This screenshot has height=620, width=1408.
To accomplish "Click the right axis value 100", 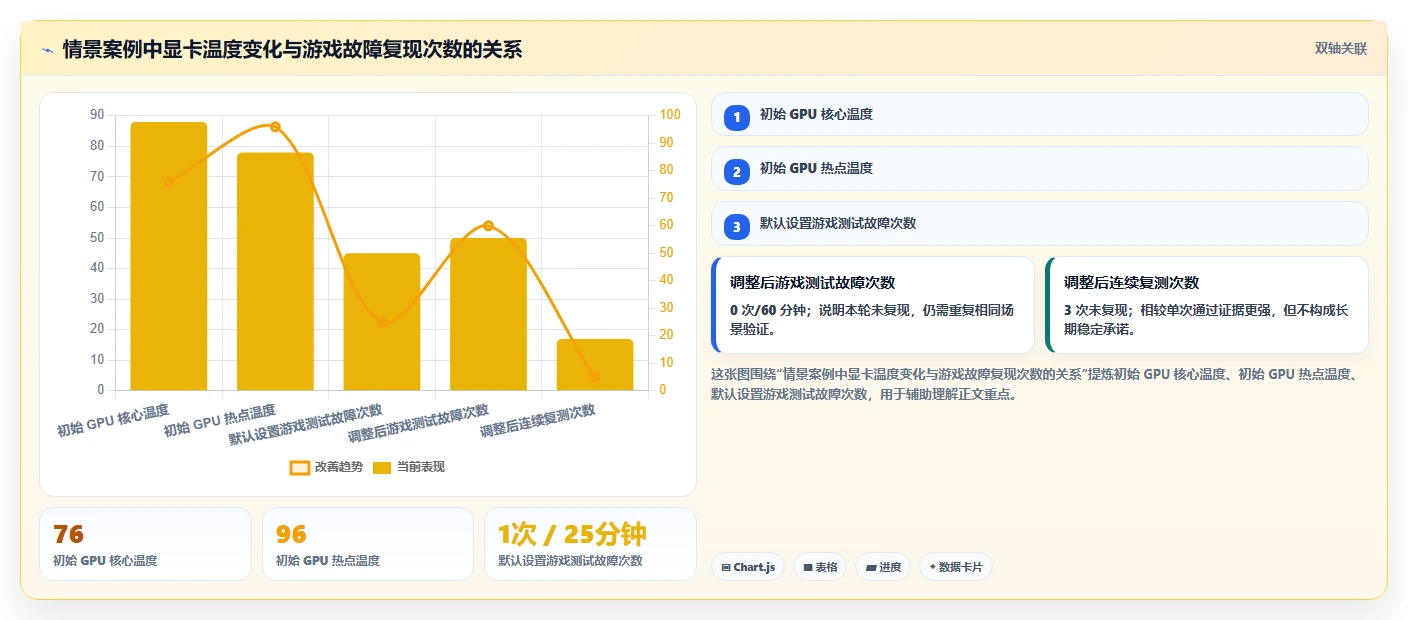I will coord(670,115).
